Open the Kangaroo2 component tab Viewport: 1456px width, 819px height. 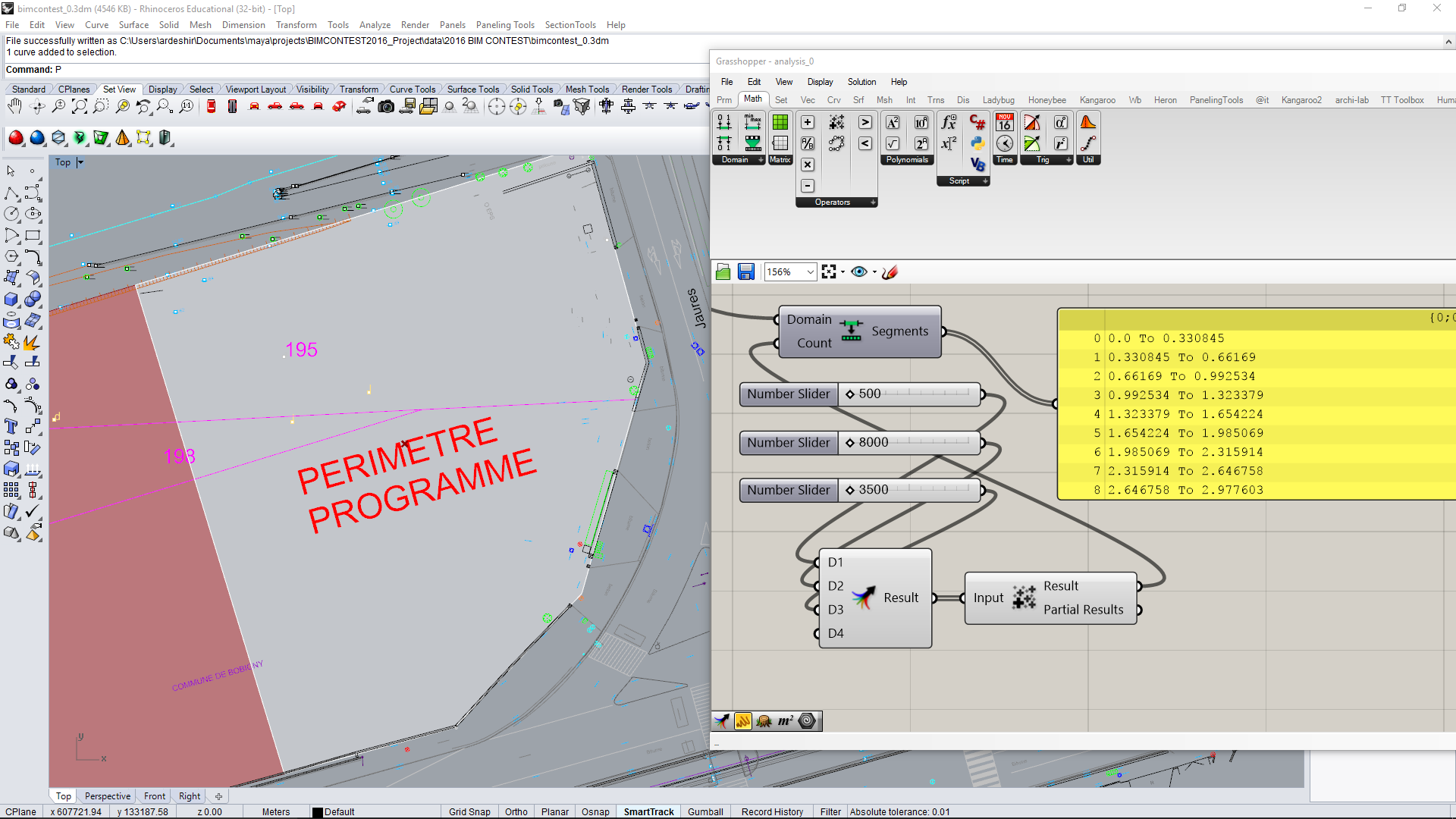point(1301,100)
